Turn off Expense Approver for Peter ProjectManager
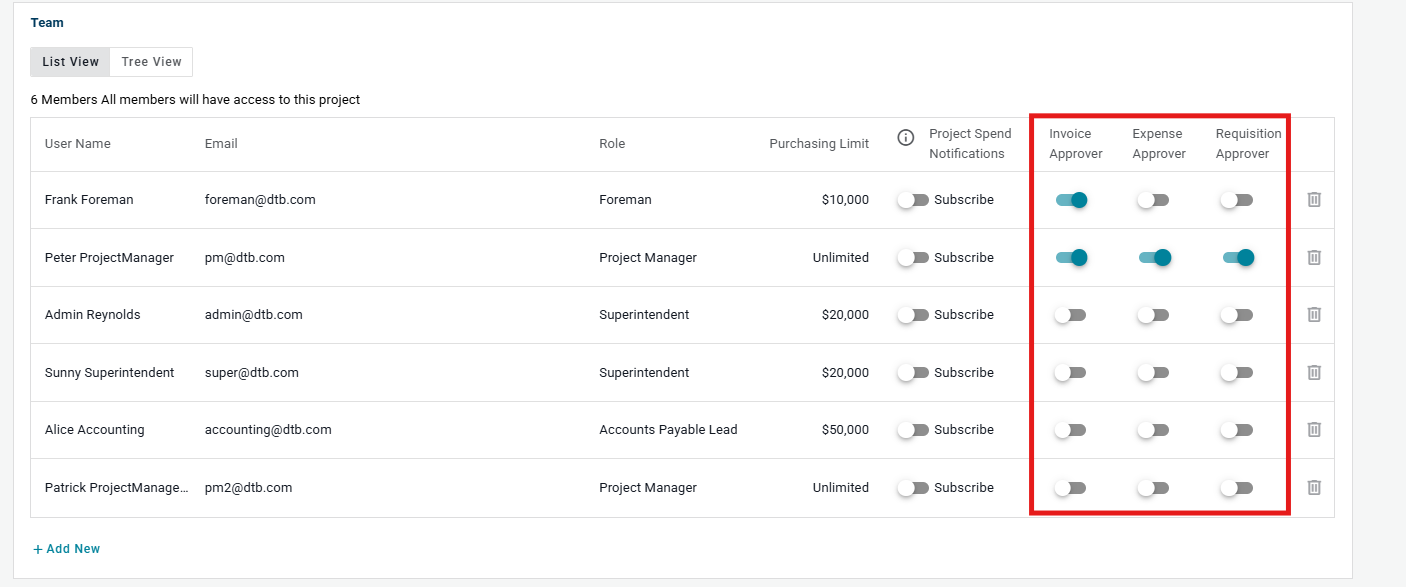Viewport: 1406px width, 587px height. pos(1154,258)
